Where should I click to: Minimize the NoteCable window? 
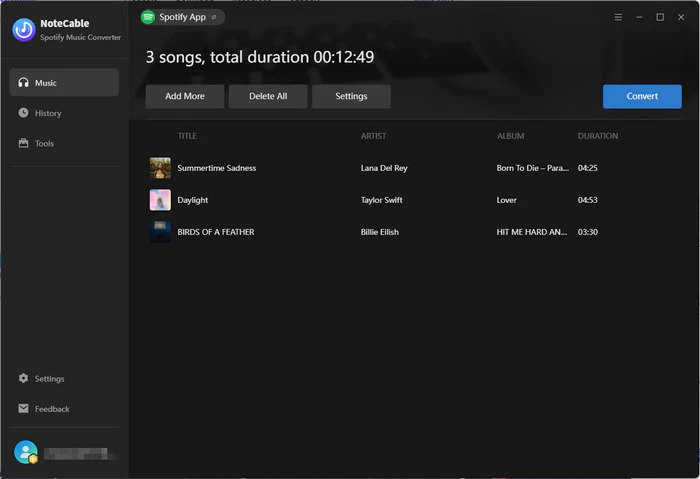(x=639, y=17)
